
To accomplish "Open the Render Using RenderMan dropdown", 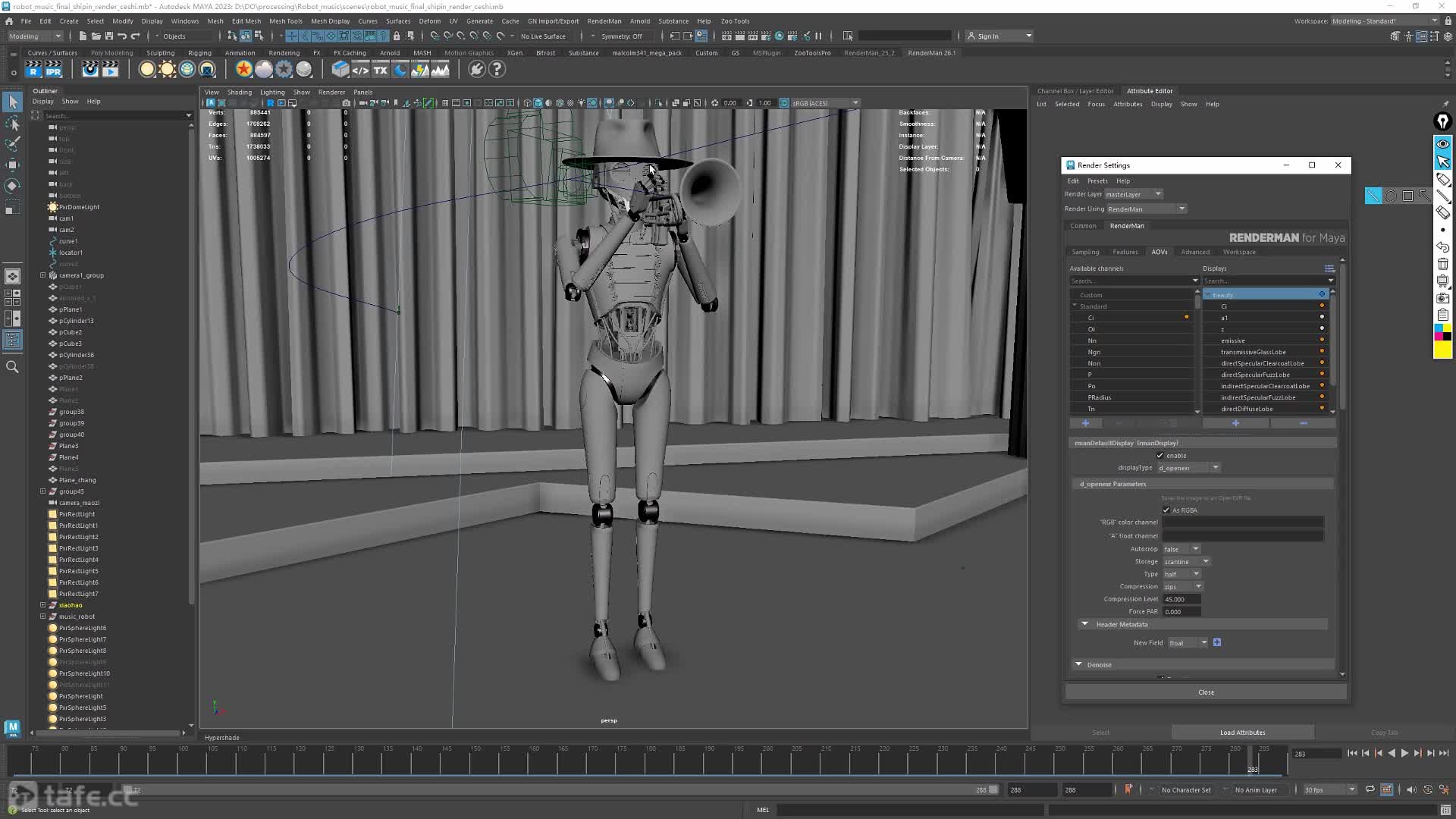I will 1146,209.
